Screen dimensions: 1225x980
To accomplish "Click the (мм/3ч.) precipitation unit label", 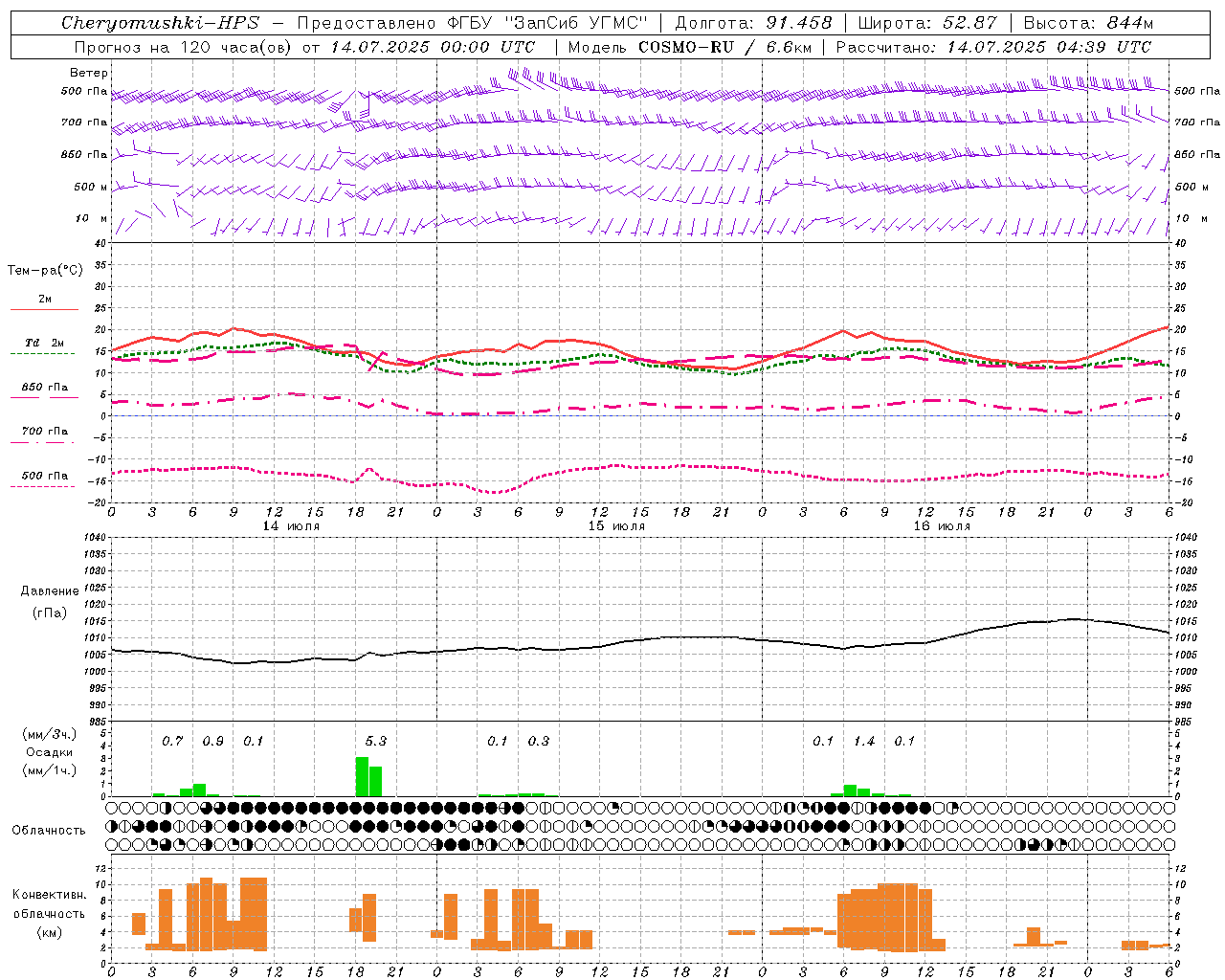I will point(50,734).
